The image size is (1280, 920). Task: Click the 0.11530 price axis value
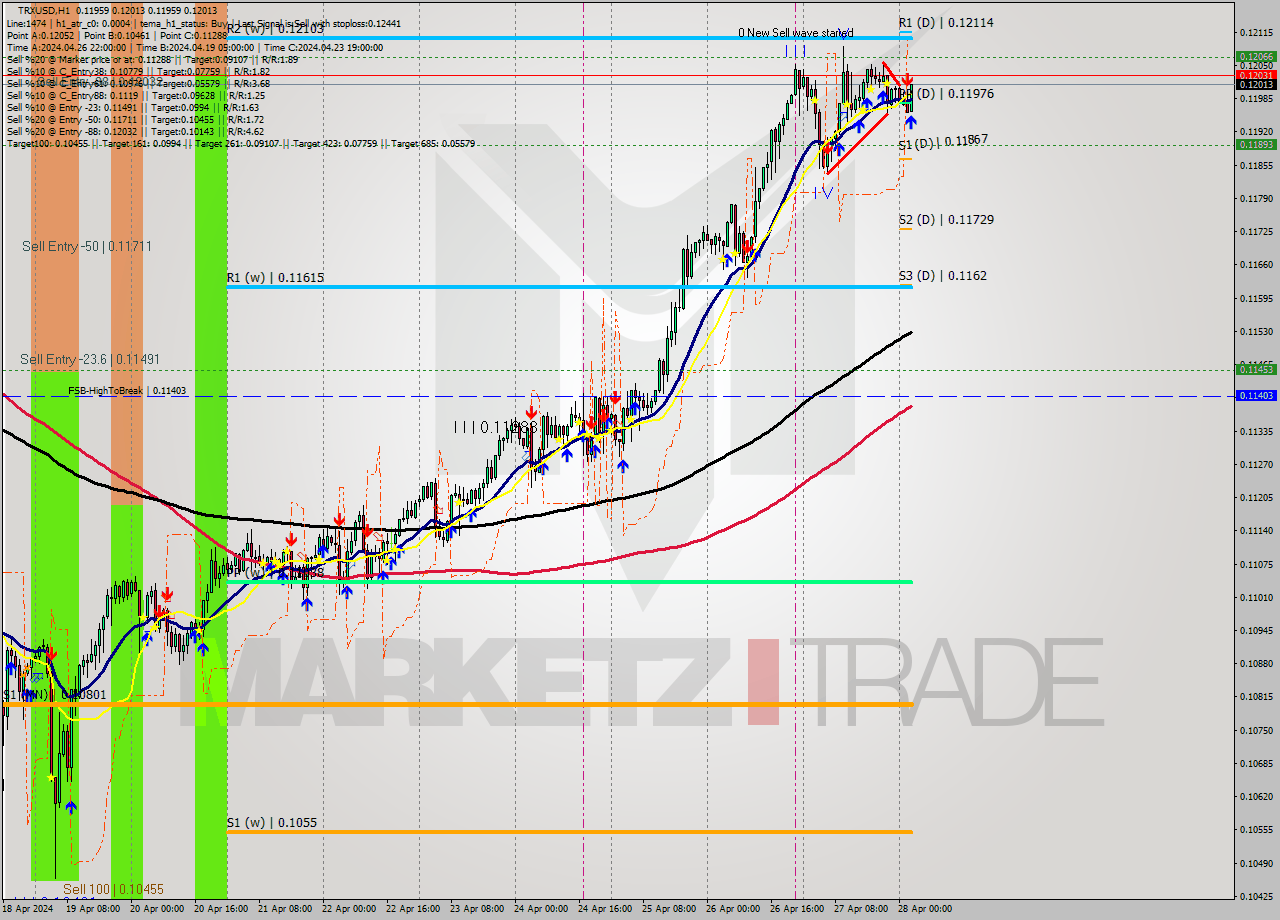coord(1256,331)
